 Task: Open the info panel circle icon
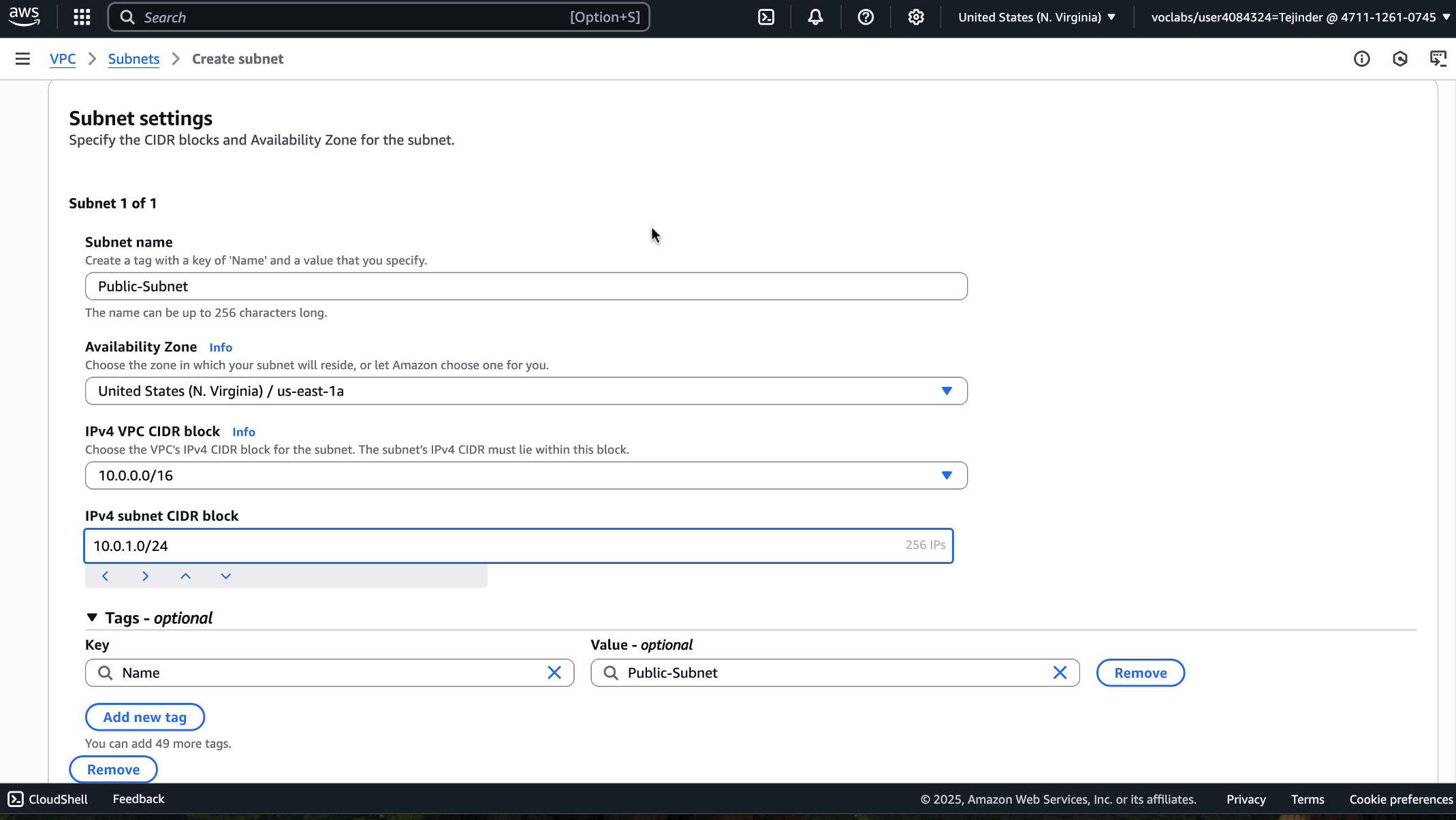coord(1361,59)
